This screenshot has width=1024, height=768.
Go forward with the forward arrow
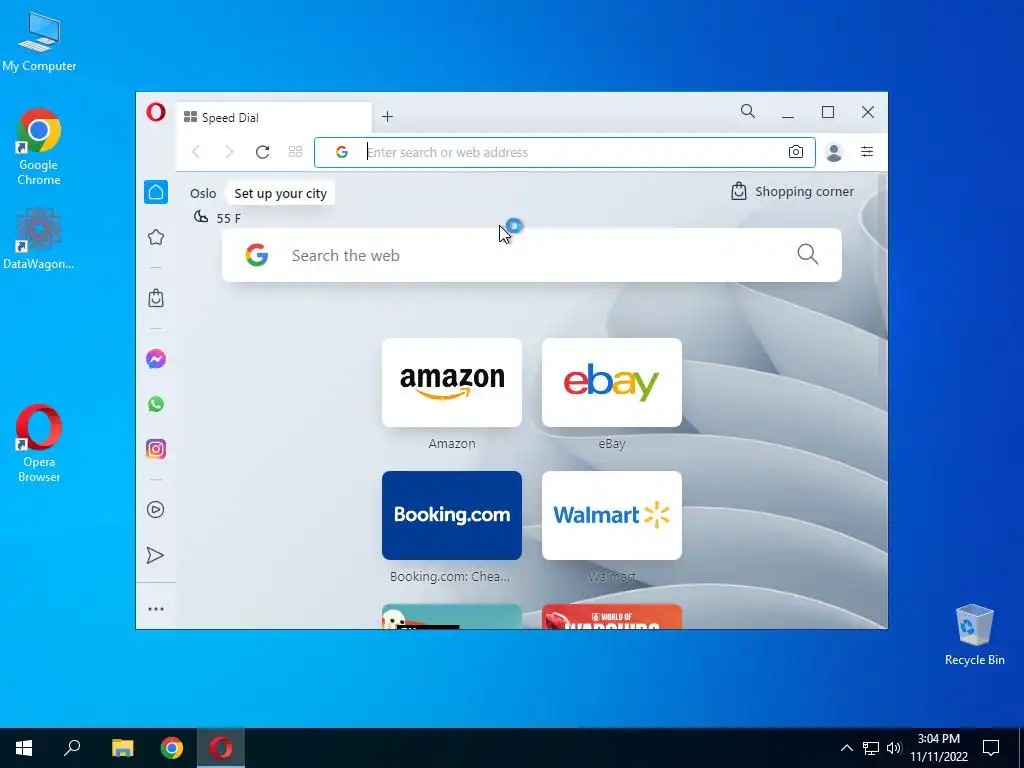pos(229,152)
